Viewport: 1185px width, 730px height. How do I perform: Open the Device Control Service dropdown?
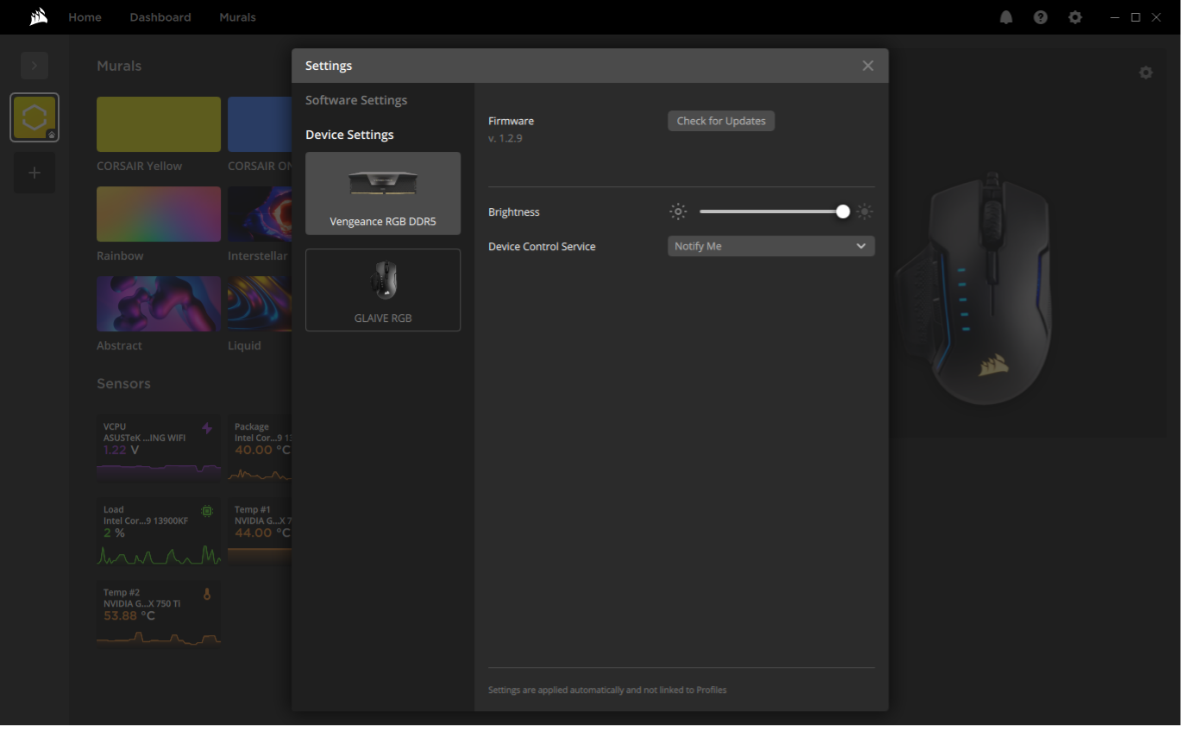773,247
